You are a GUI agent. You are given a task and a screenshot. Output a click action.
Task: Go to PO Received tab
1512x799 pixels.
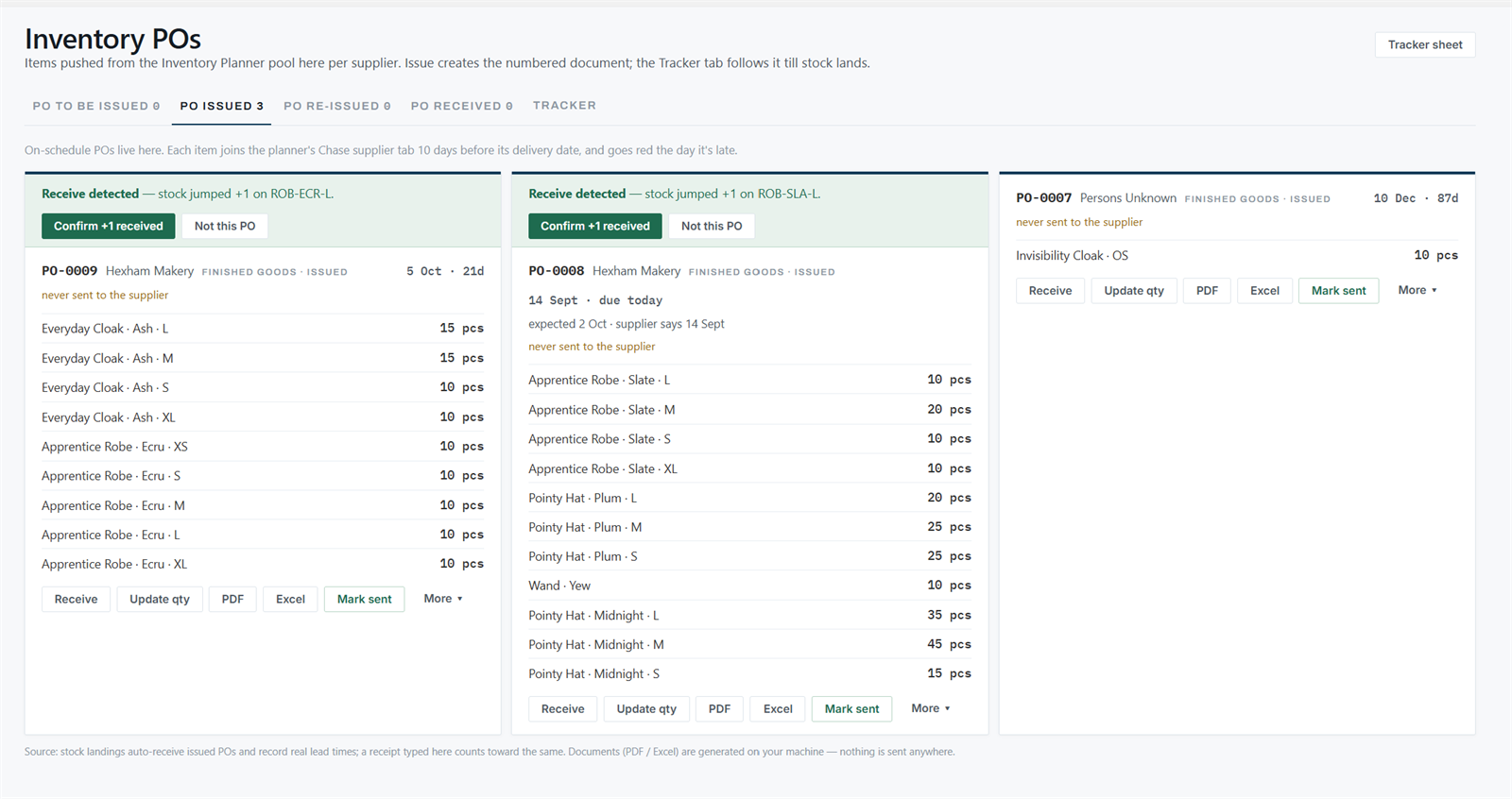462,106
